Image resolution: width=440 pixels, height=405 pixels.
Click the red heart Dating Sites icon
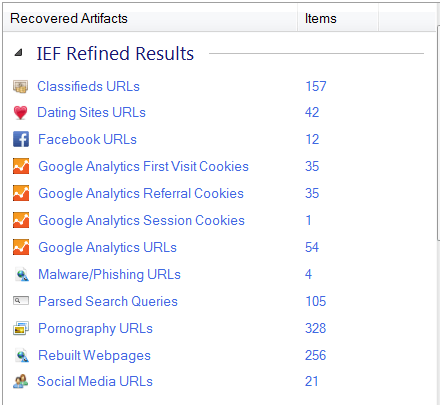coord(21,113)
